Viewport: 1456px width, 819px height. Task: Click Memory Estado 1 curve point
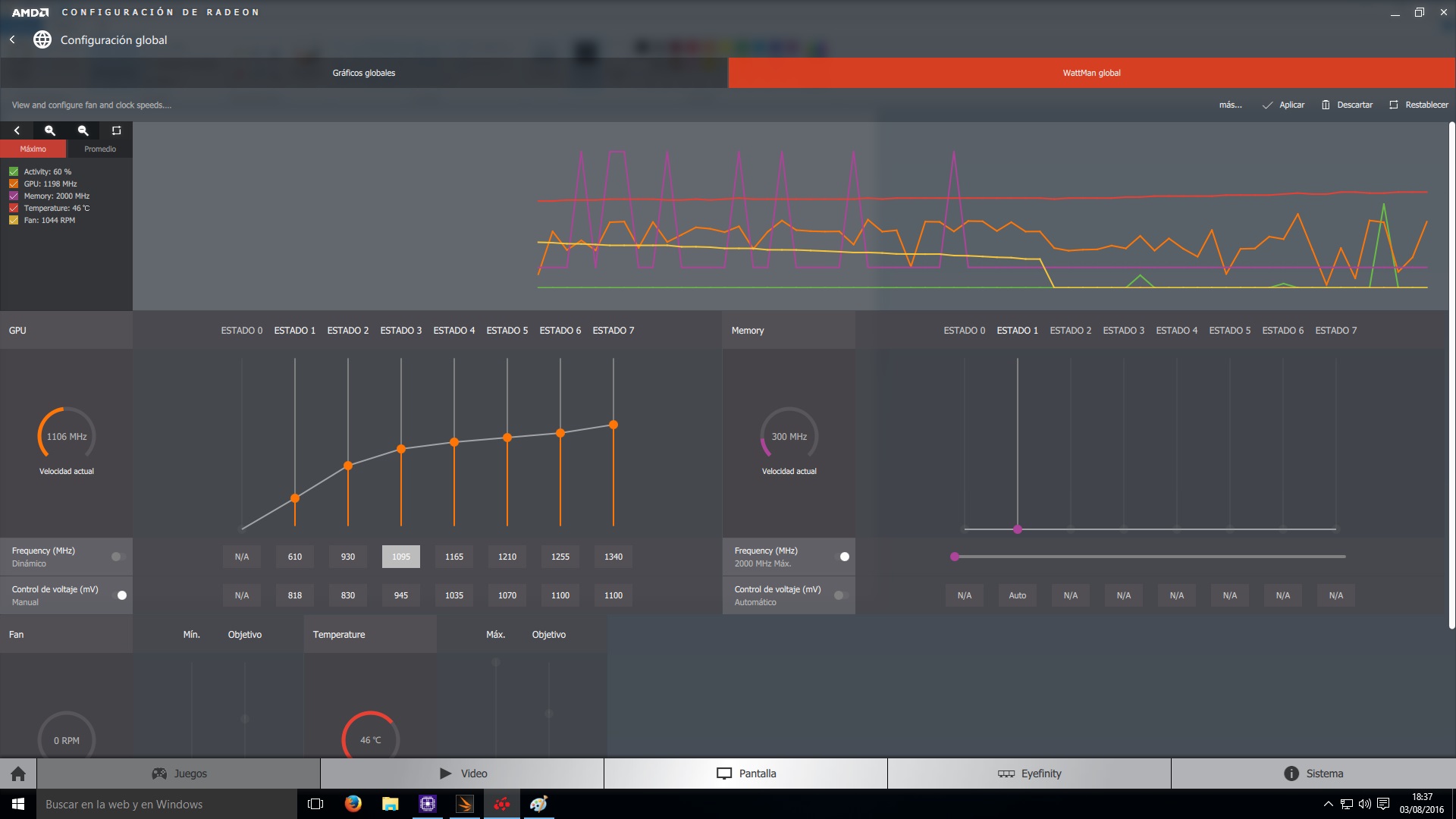point(1018,529)
